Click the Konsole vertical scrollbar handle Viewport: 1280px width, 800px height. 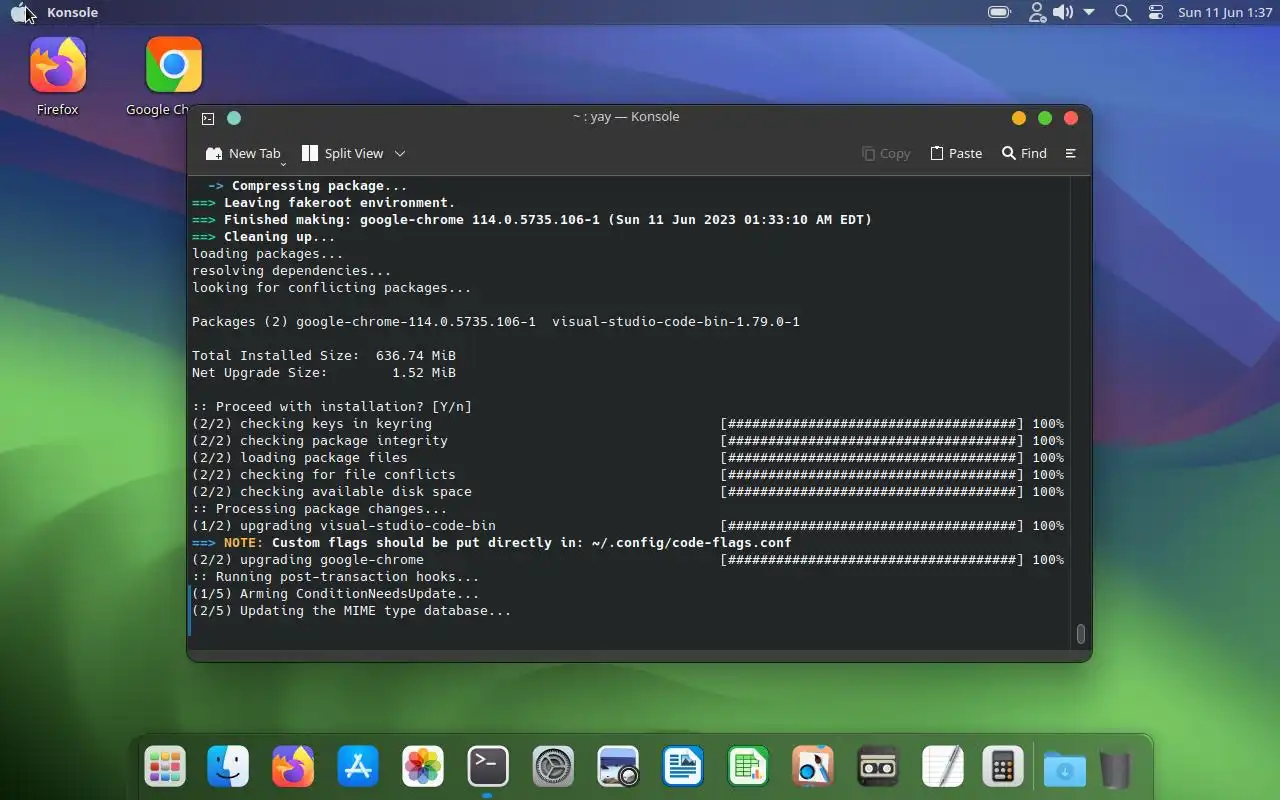[1081, 634]
